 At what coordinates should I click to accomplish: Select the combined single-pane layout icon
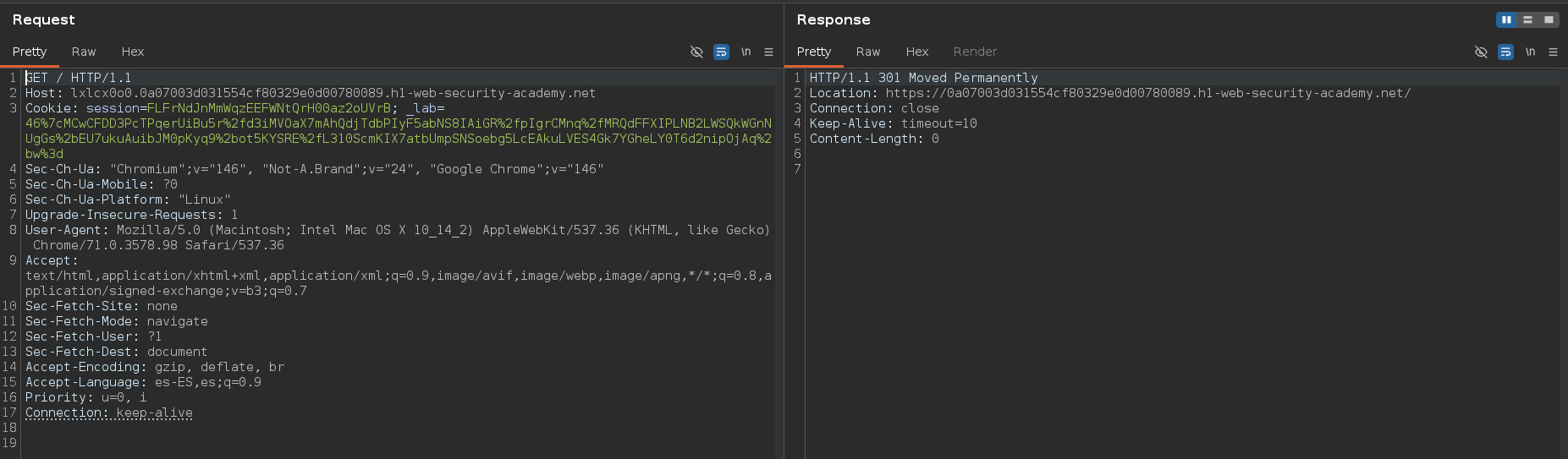coord(1549,19)
